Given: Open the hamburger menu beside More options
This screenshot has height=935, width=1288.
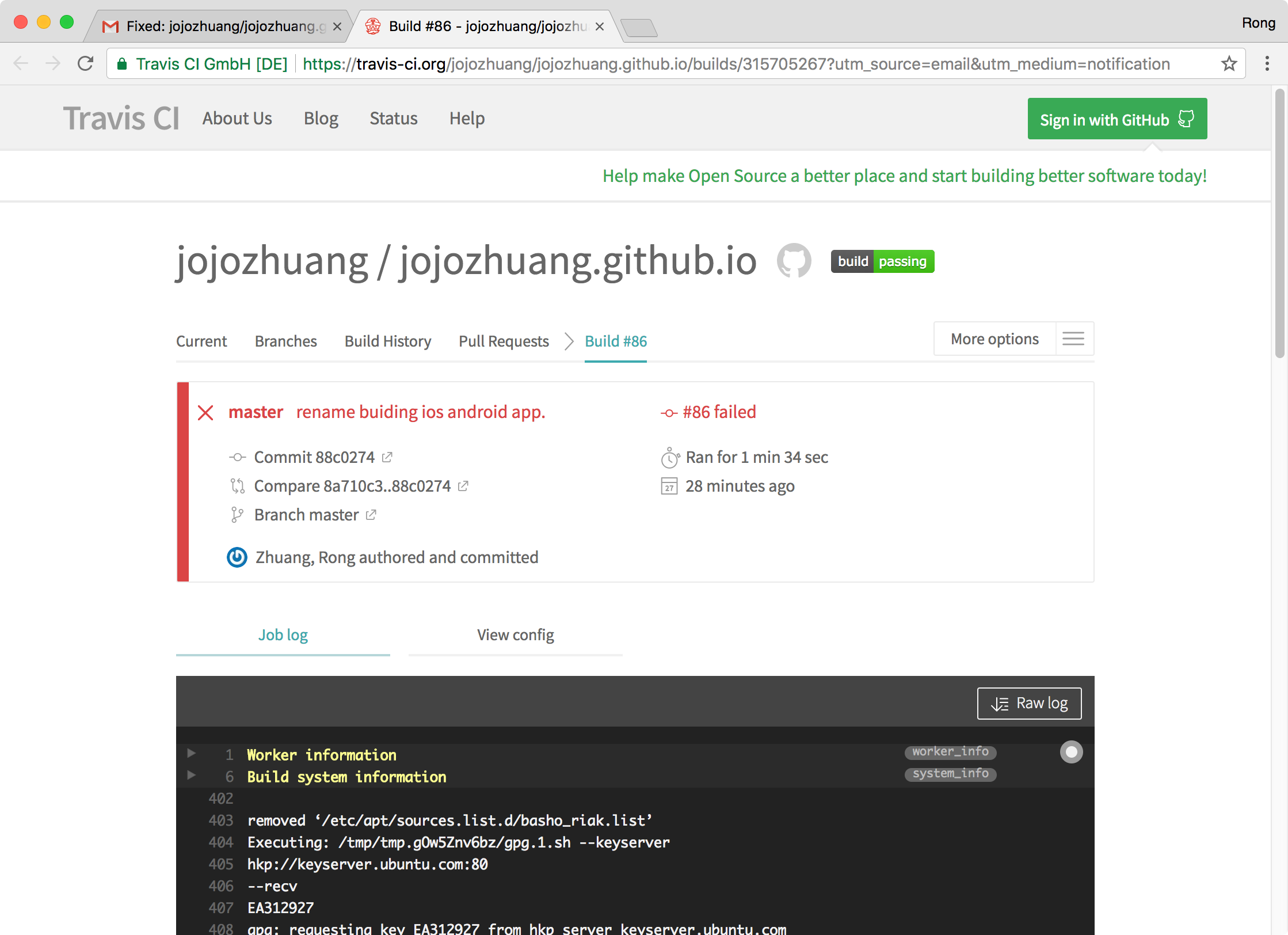Looking at the screenshot, I should click(1073, 339).
